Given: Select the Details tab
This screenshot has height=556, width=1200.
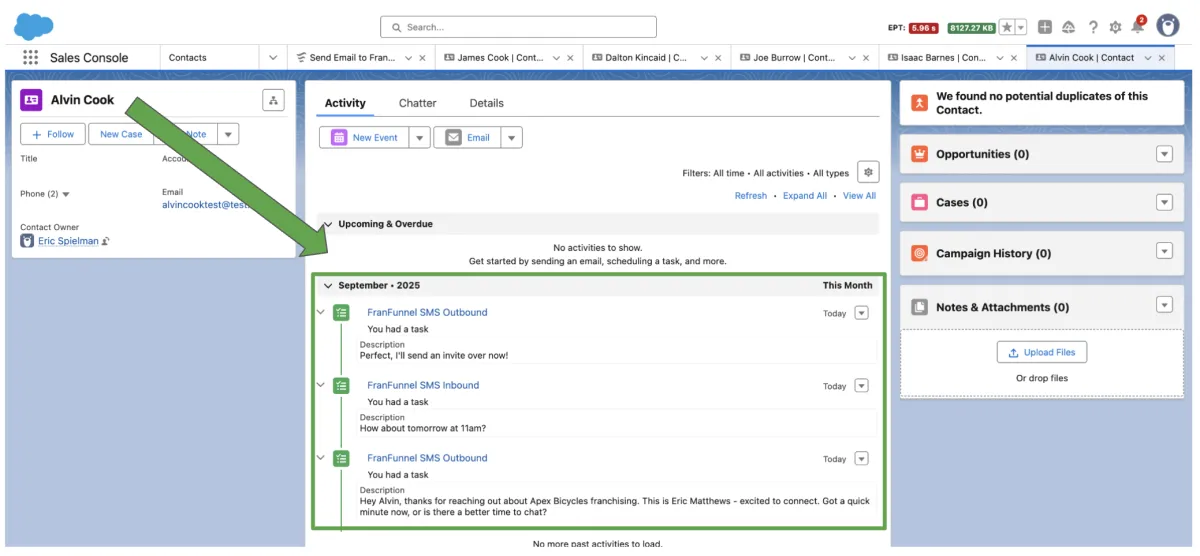Looking at the screenshot, I should [x=487, y=103].
